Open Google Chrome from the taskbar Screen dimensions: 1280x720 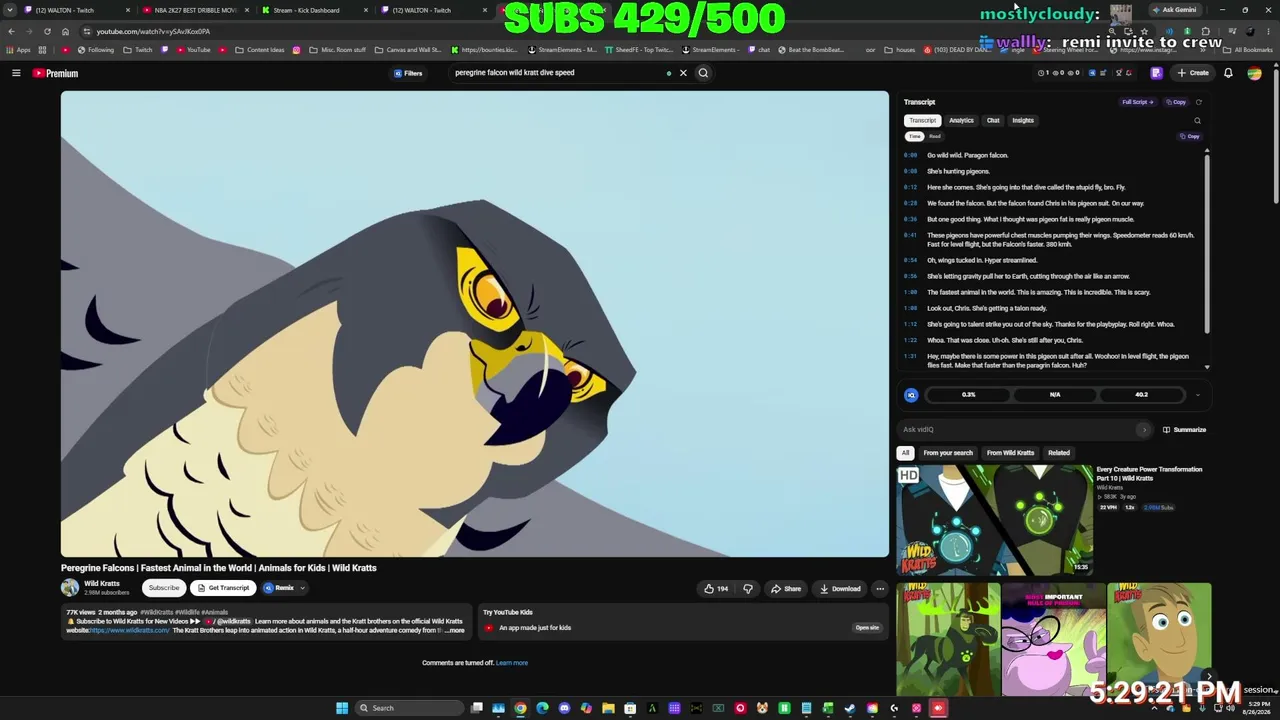pos(520,708)
